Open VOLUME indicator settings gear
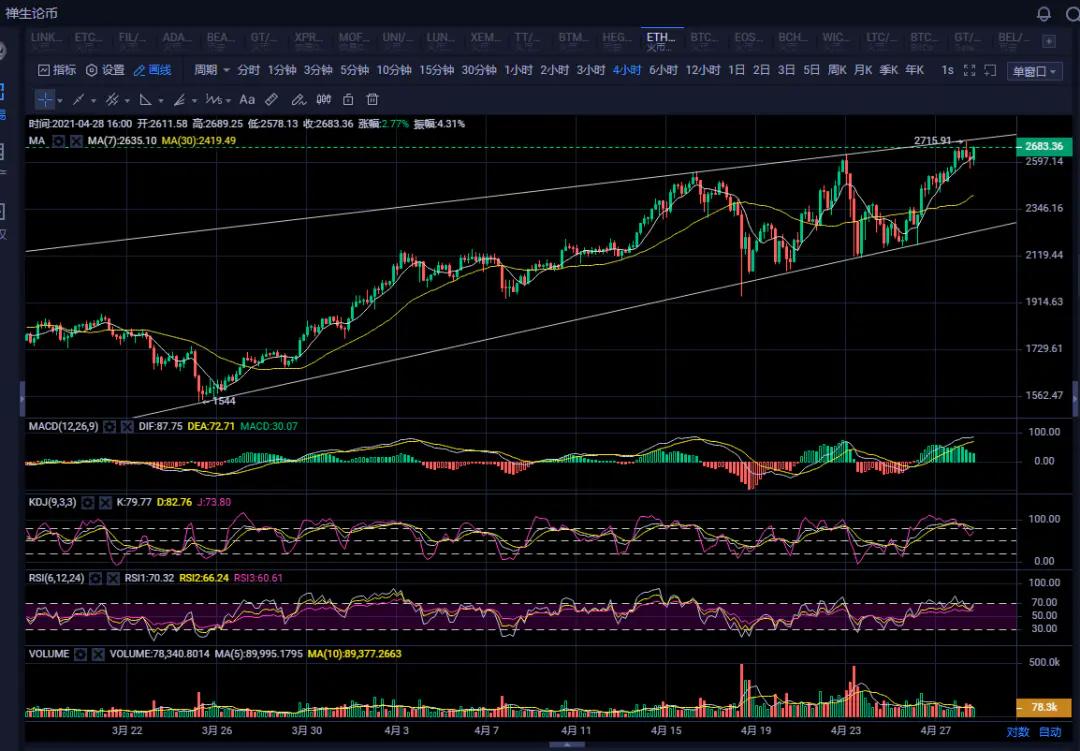 pos(81,654)
